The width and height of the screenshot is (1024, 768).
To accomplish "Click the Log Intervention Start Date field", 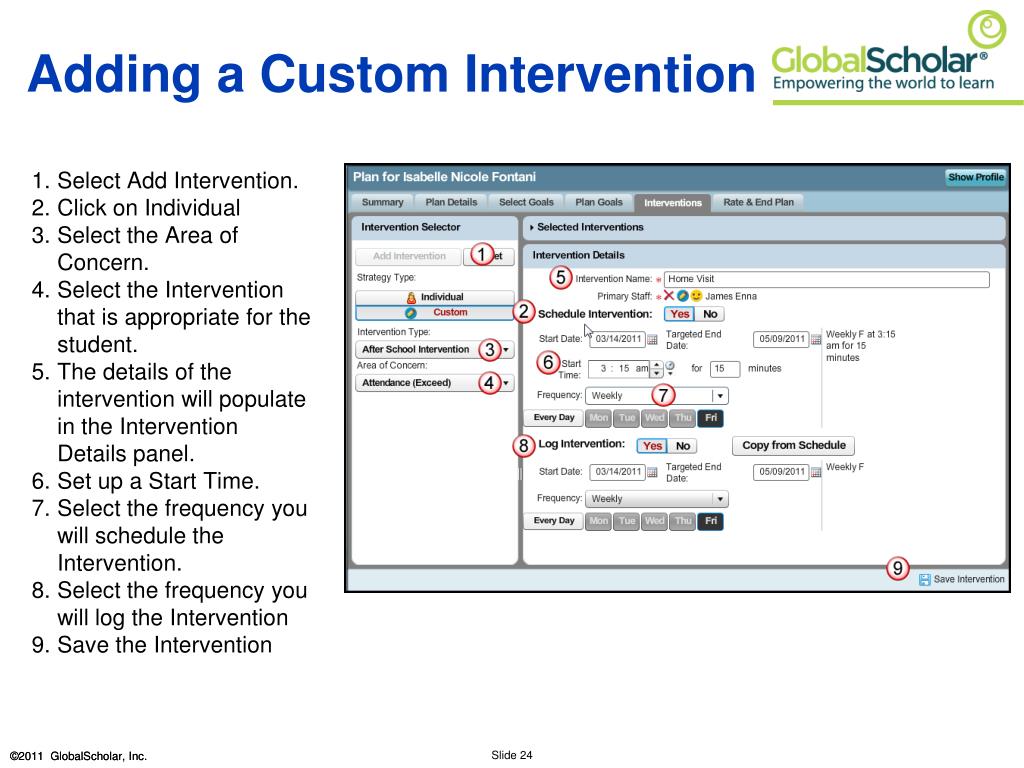I will pyautogui.click(x=618, y=472).
